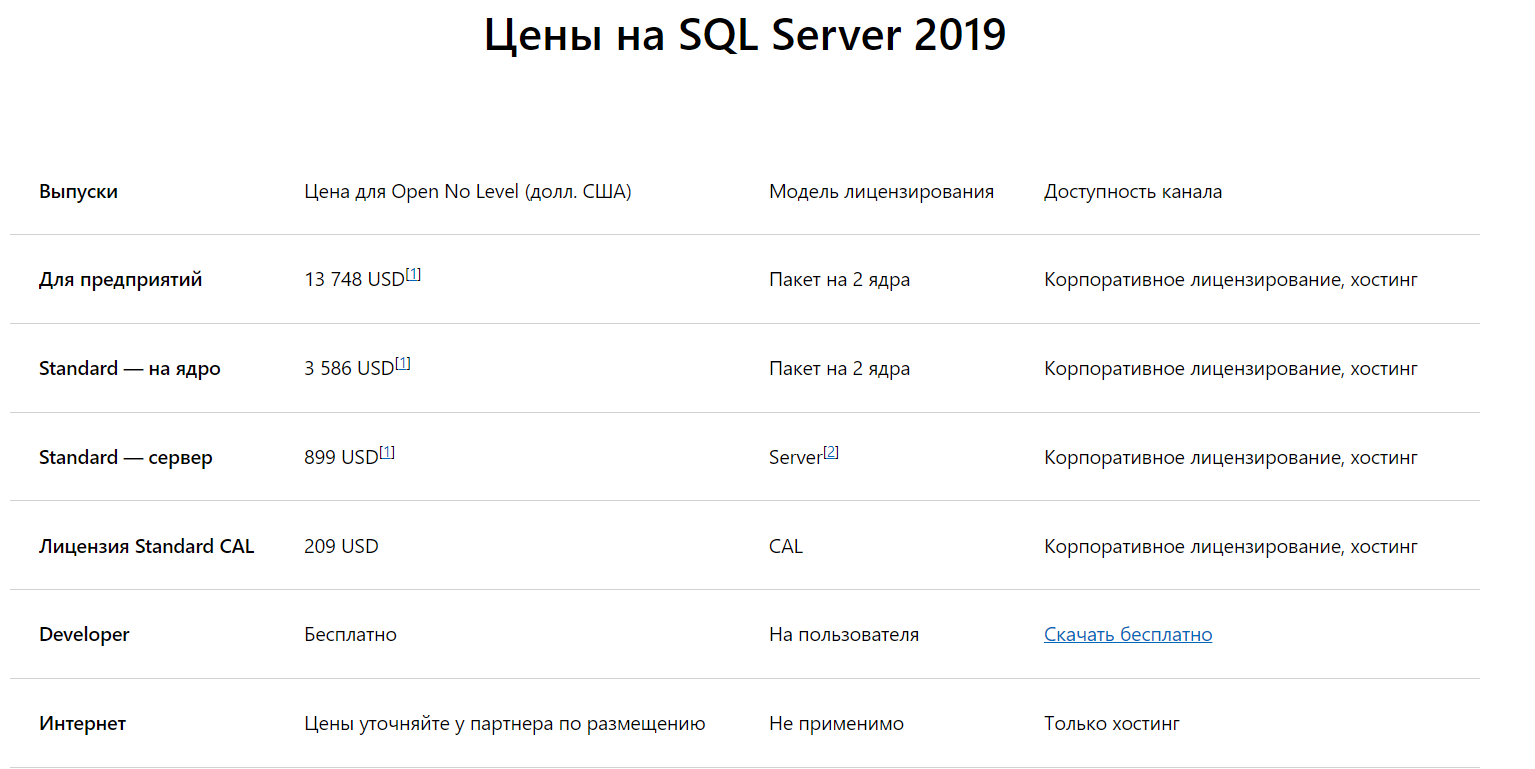Select the "Standard — сервер" edition name
Viewport: 1535px width, 769px height.
126,458
